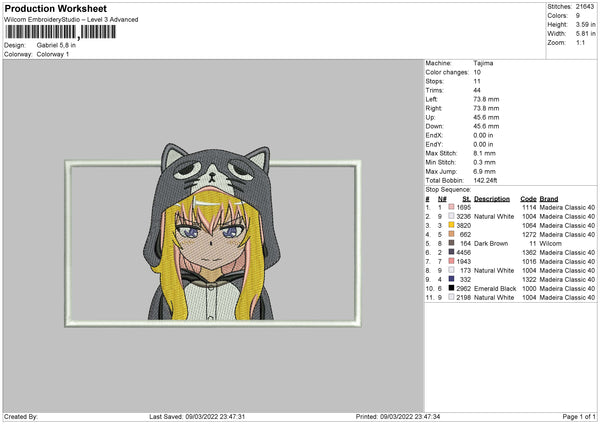Select the tan swatch beside 662 stitches
Screen dimensions: 600x424
pyautogui.click(x=451, y=234)
